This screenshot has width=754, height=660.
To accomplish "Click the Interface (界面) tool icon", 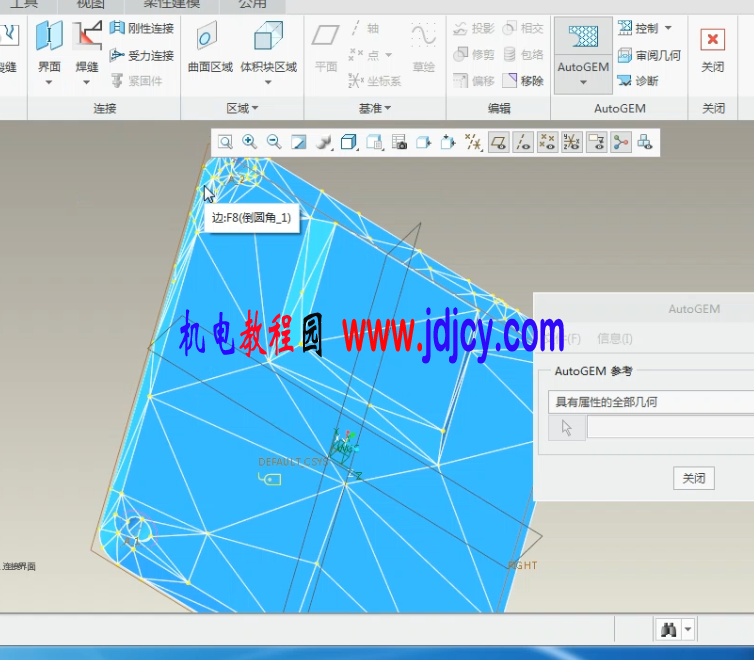I will (49, 36).
